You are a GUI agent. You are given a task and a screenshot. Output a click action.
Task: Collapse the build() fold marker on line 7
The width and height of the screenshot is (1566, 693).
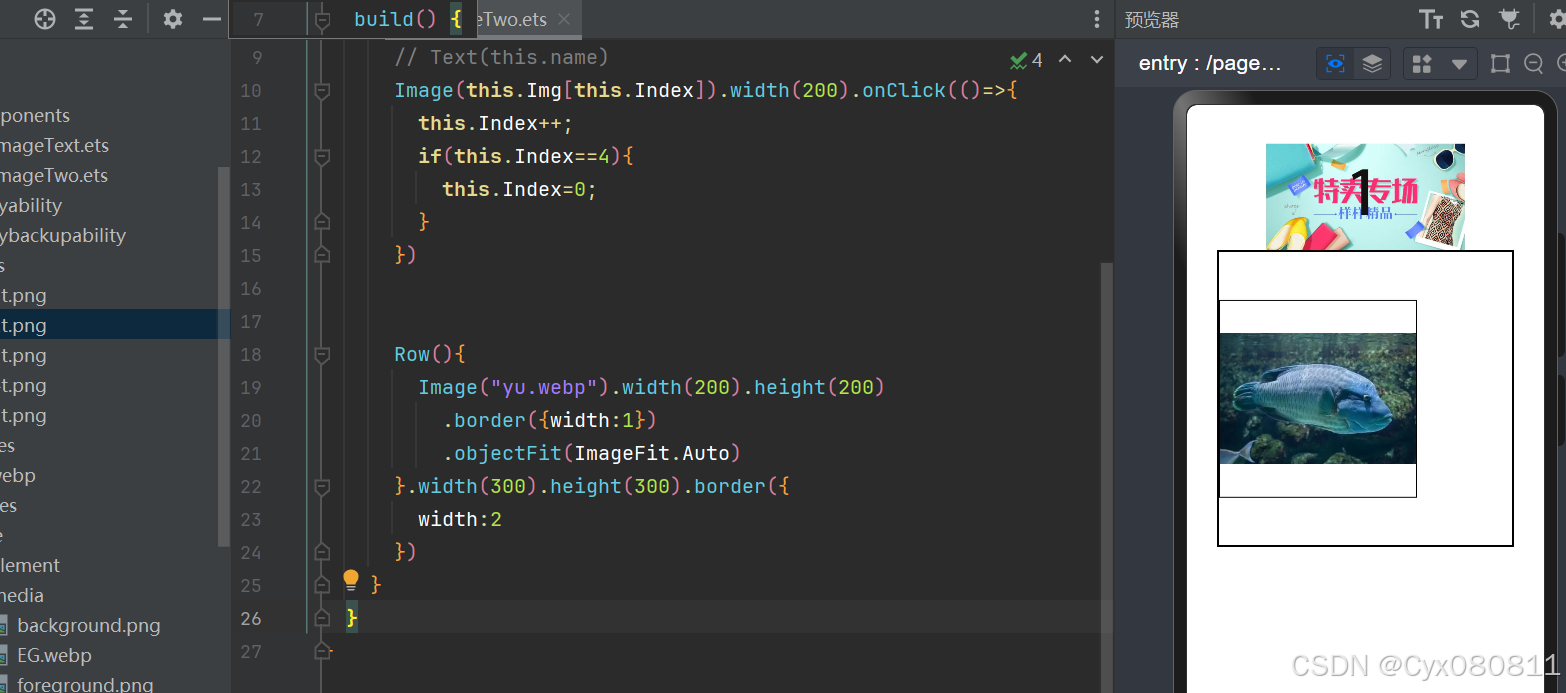tap(322, 19)
